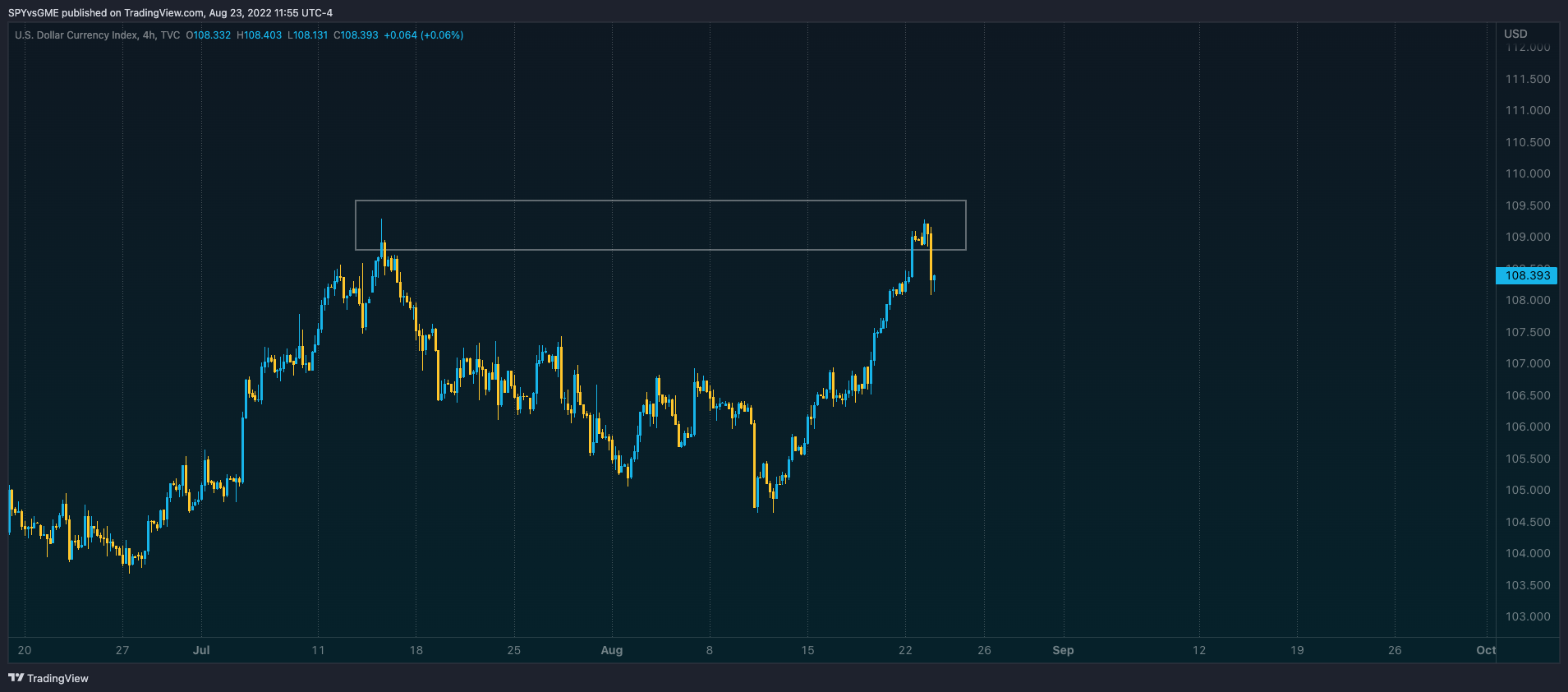This screenshot has height=692, width=1568.
Task: Click the open value O108.332
Action: (x=209, y=35)
